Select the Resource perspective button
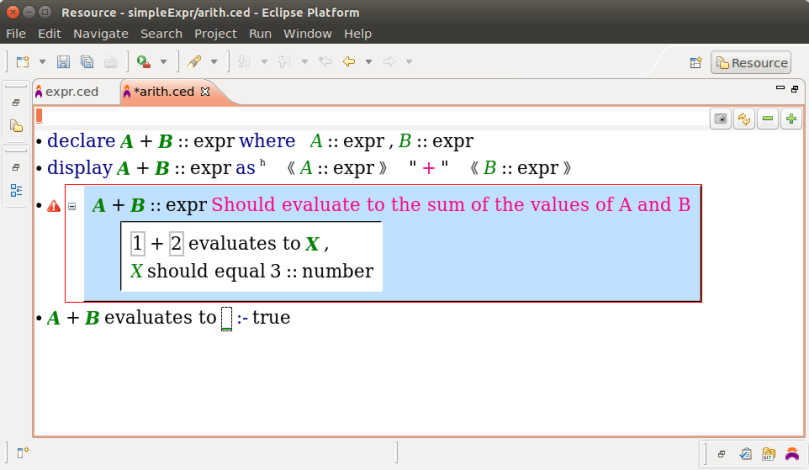Image resolution: width=809 pixels, height=470 pixels. click(x=751, y=62)
